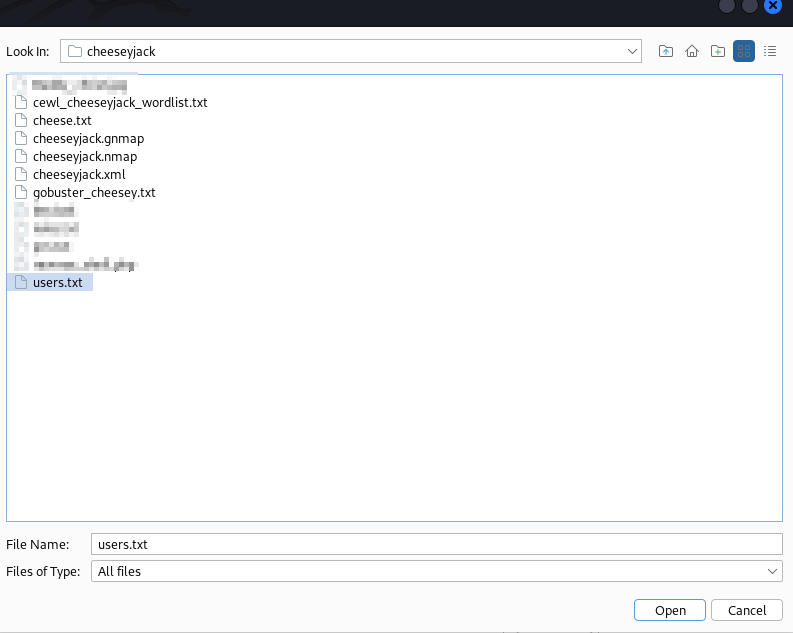Go up one folder level icon
This screenshot has height=633, width=793.
click(666, 51)
